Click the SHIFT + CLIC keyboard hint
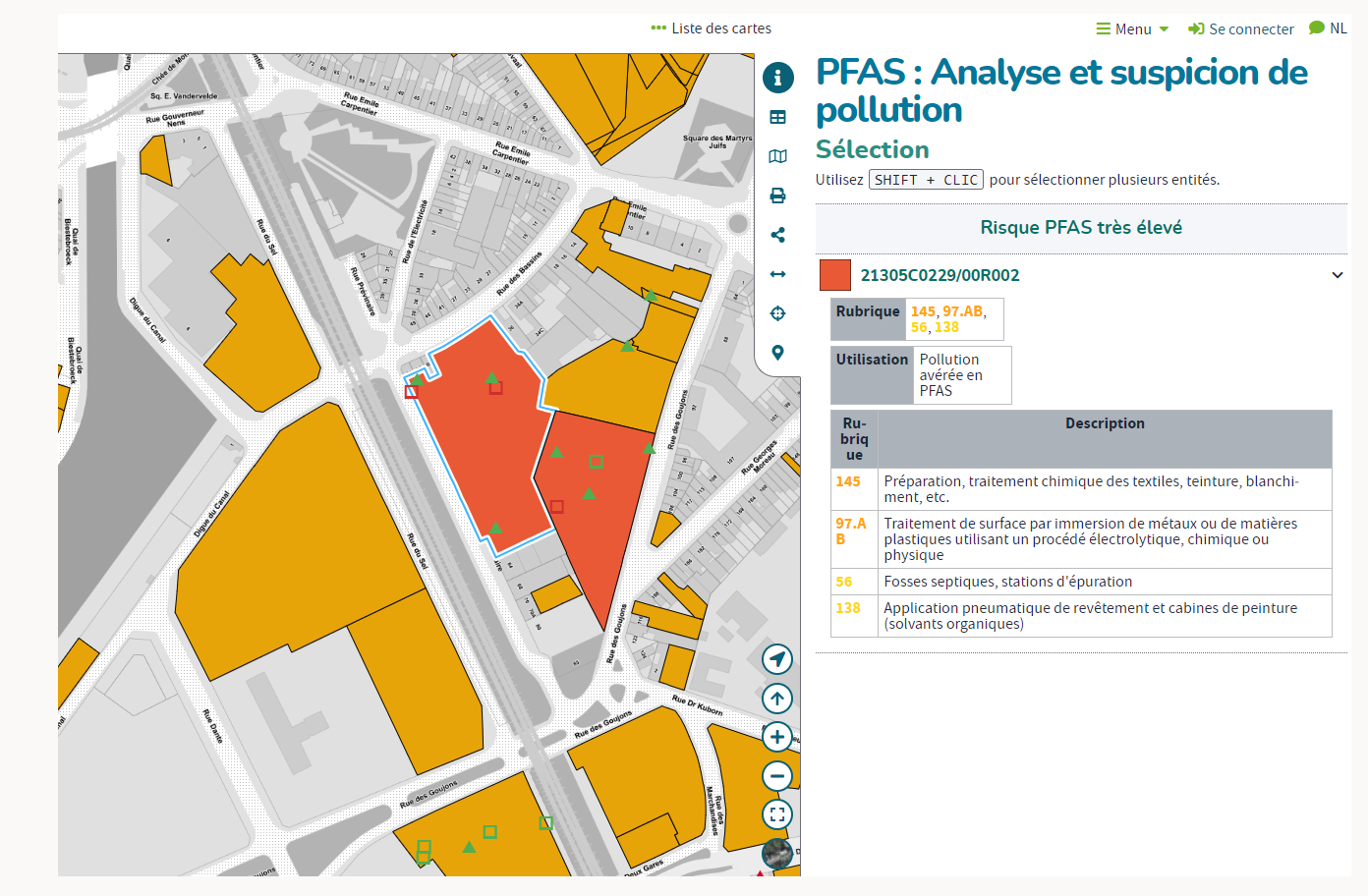Screen dimensions: 1368x896 (x=926, y=180)
